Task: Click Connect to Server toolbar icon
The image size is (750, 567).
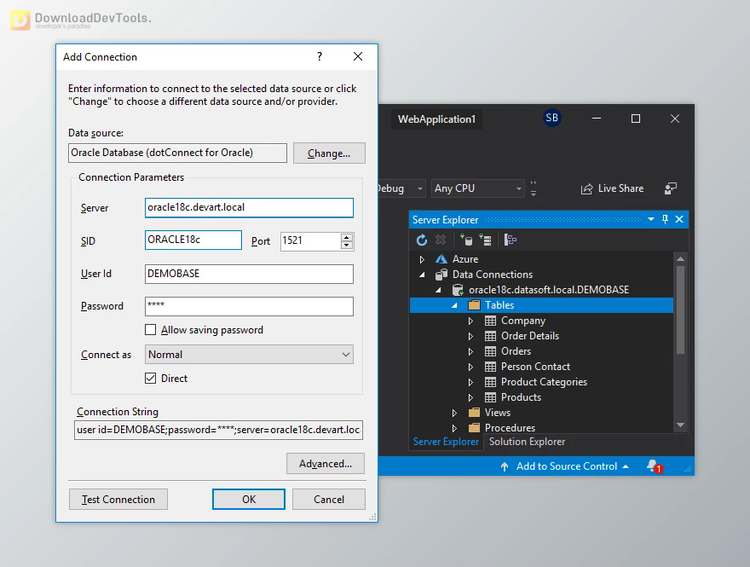Action: coord(485,240)
